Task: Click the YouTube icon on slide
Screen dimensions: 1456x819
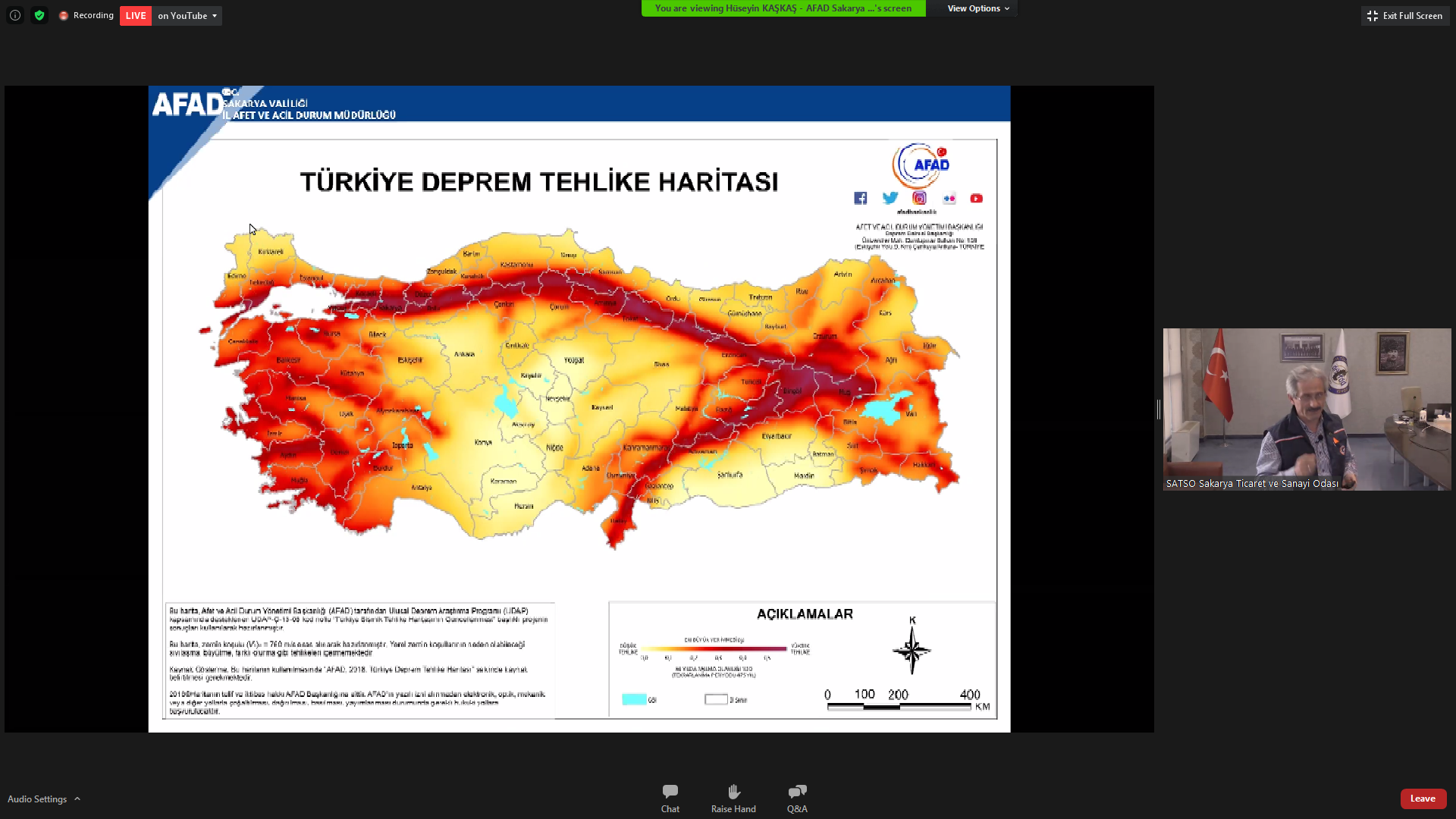Action: (x=977, y=199)
